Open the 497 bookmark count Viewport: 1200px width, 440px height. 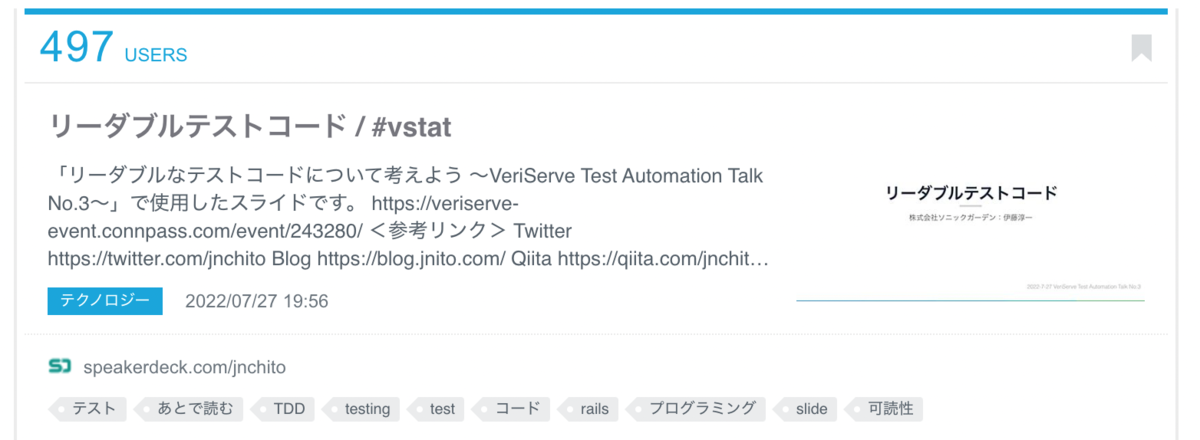pos(76,47)
